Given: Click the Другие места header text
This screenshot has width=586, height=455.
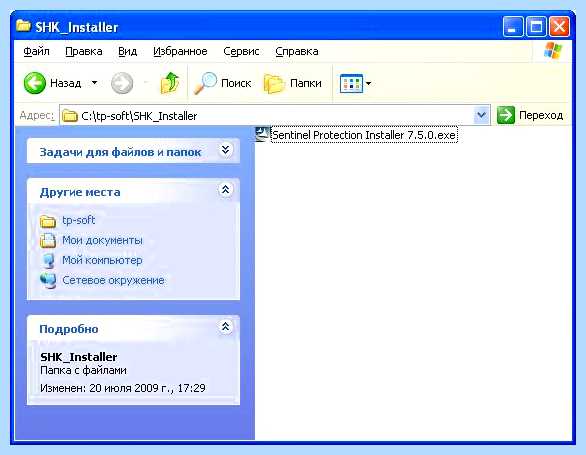Looking at the screenshot, I should tap(80, 192).
